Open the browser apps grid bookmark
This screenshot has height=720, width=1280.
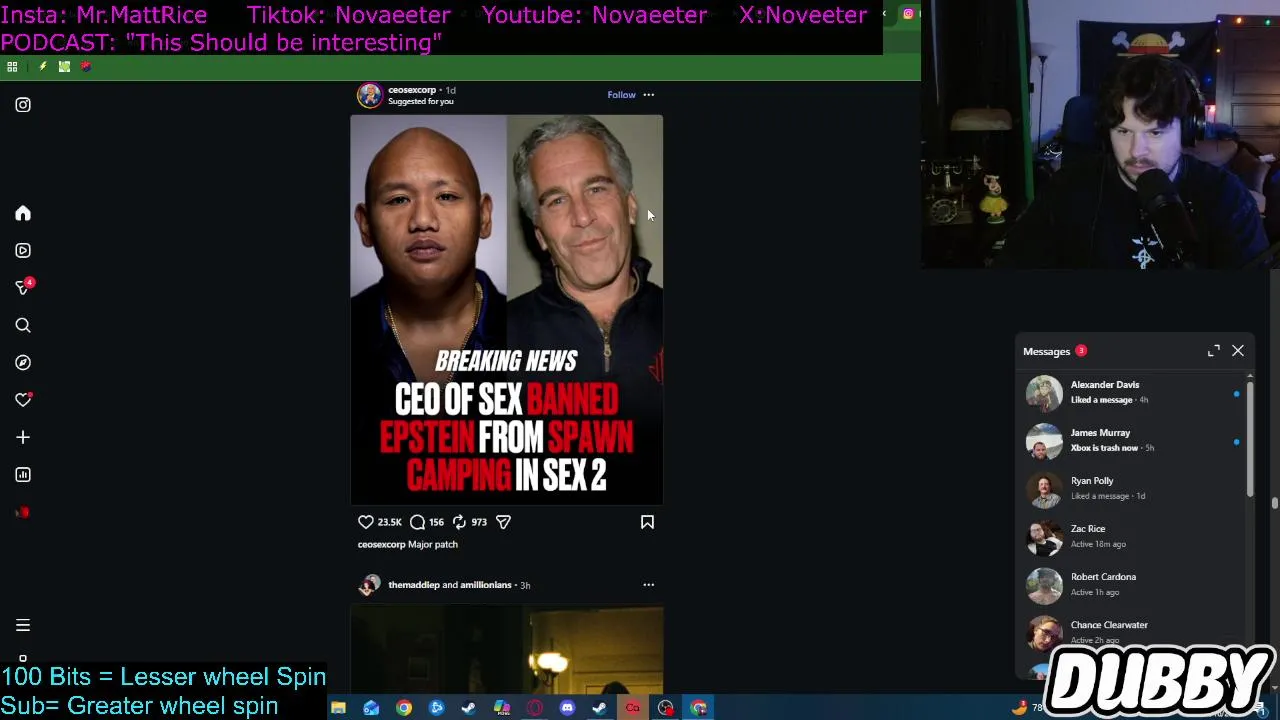coord(12,67)
